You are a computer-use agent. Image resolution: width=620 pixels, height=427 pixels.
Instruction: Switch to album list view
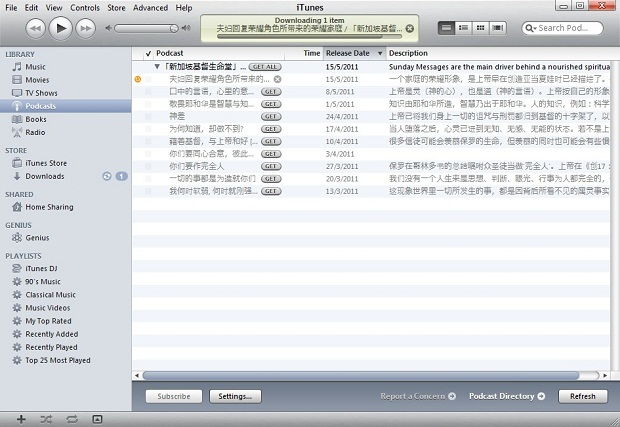click(x=463, y=28)
